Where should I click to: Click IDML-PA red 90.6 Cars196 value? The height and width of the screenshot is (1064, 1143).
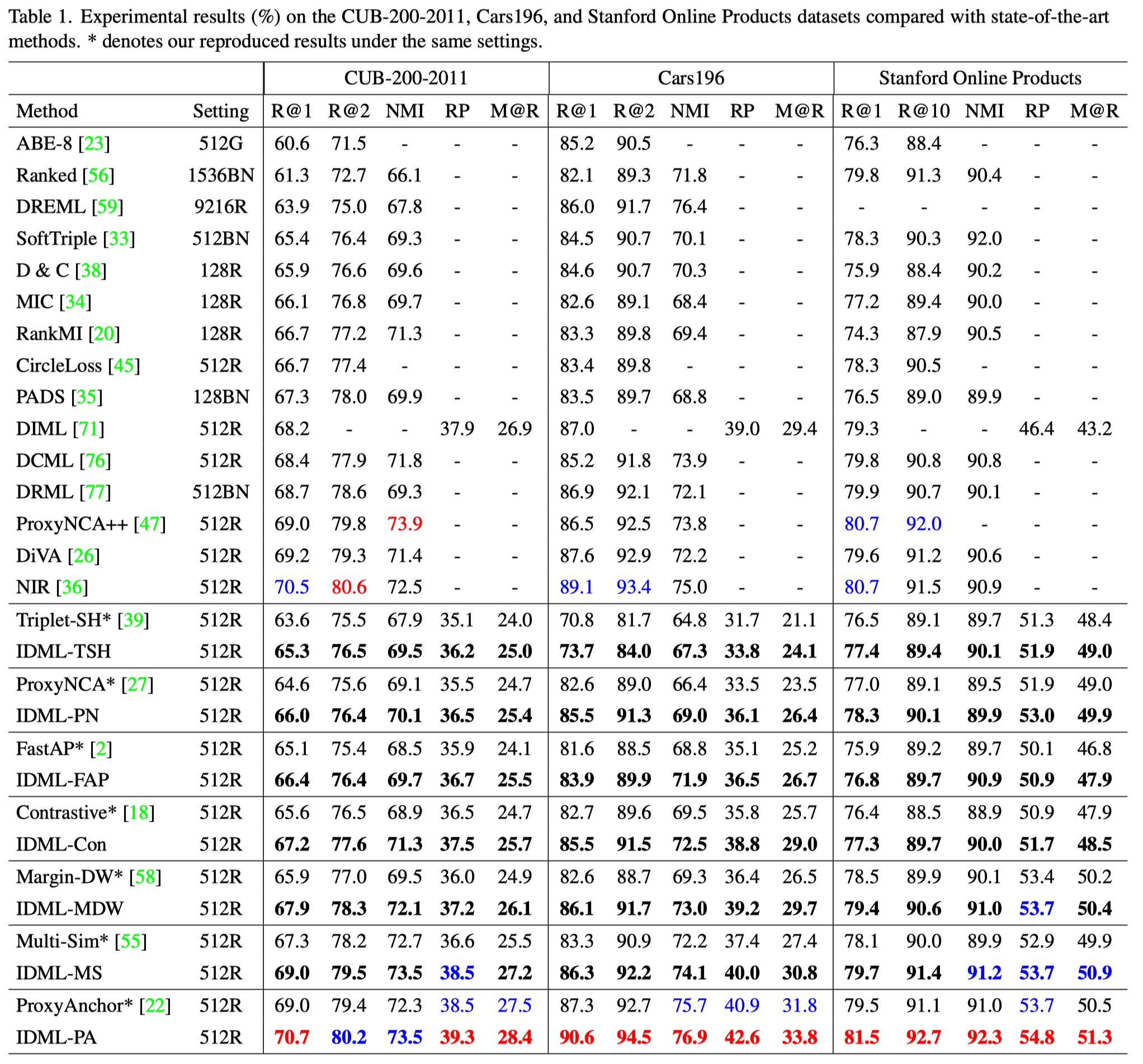[577, 1037]
